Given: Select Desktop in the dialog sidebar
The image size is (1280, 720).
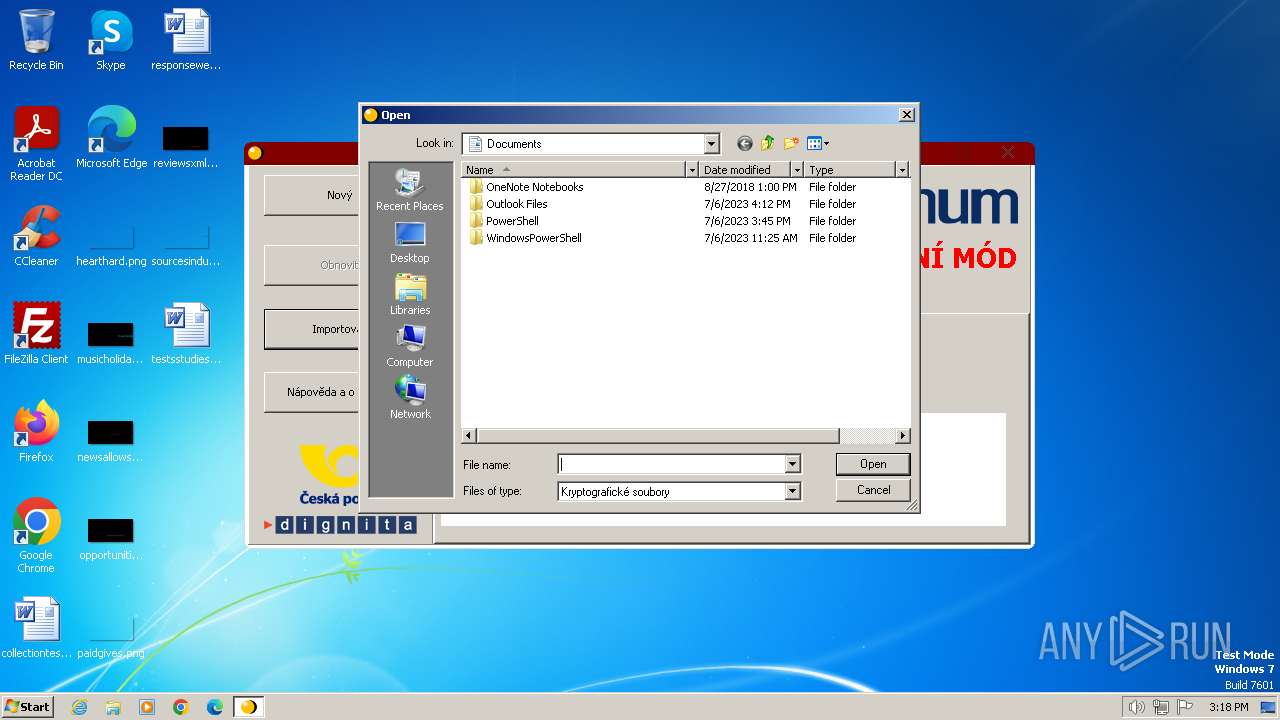Looking at the screenshot, I should click(x=410, y=242).
